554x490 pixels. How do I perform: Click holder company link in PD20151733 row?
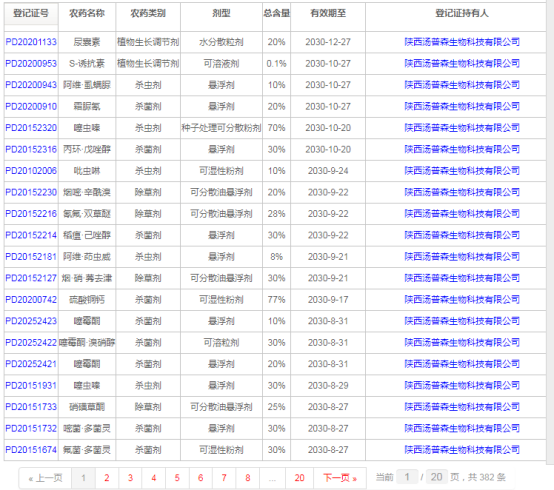[x=462, y=407]
